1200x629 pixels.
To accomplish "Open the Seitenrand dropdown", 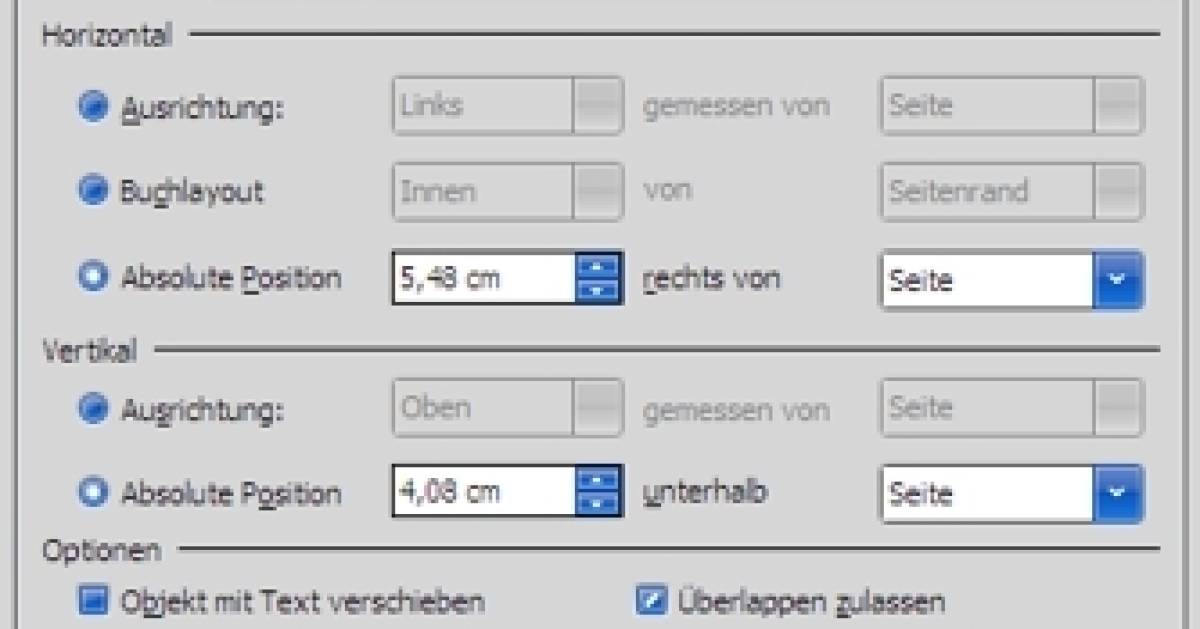I will tap(1119, 190).
